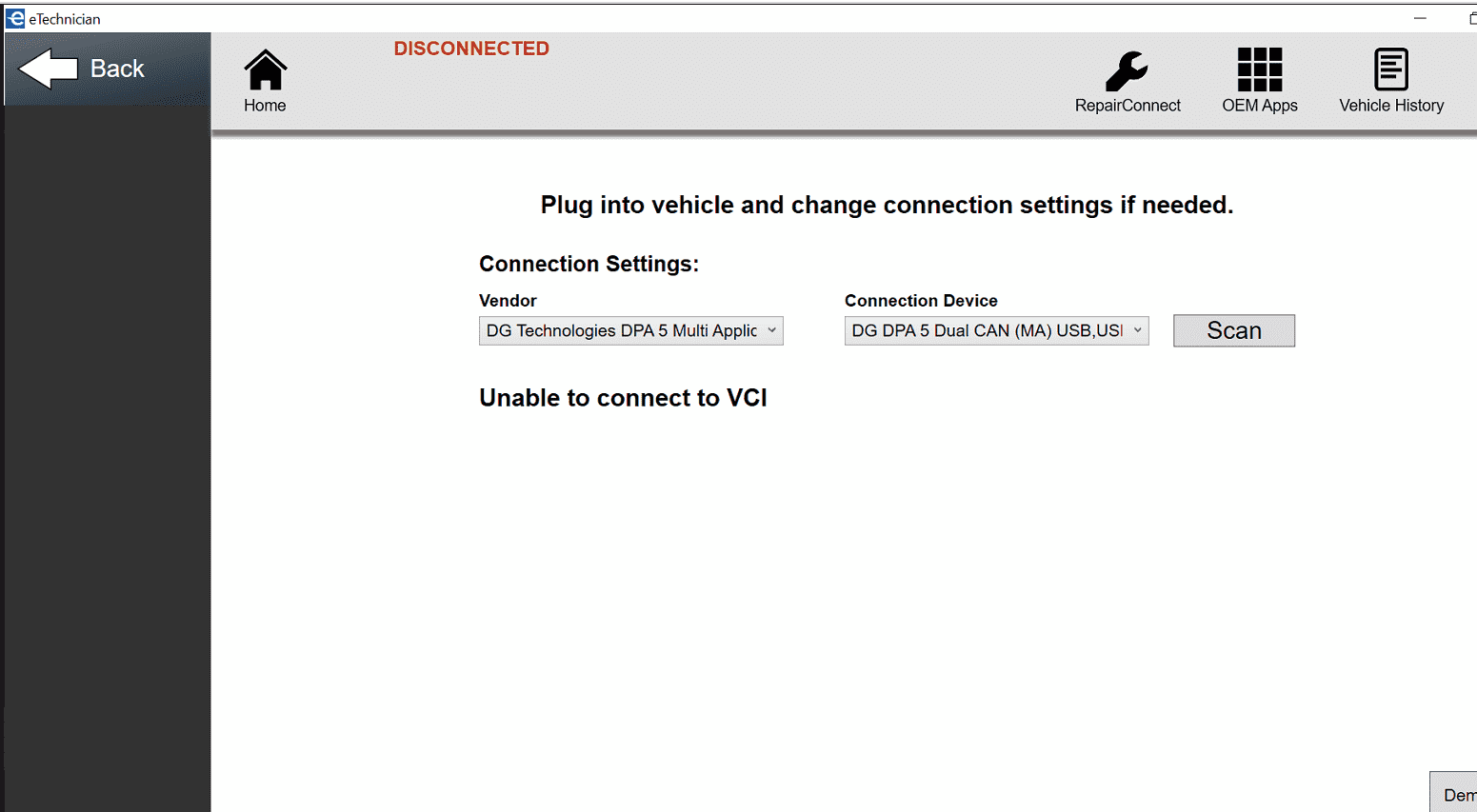Image resolution: width=1477 pixels, height=812 pixels.
Task: Expand the Connection Device dropdown arrow
Action: pyautogui.click(x=1137, y=330)
